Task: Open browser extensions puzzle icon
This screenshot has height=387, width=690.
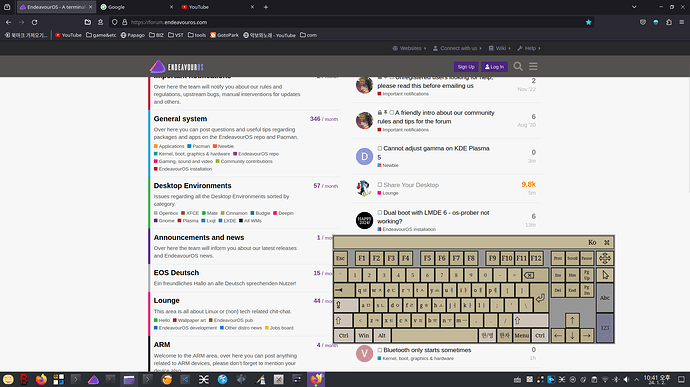Action: click(x=669, y=22)
